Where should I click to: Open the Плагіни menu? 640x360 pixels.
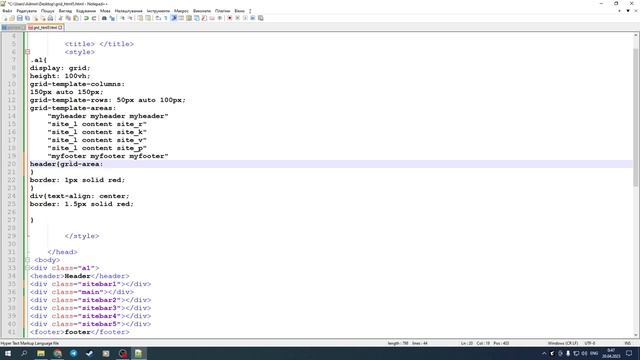pyautogui.click(x=222, y=11)
